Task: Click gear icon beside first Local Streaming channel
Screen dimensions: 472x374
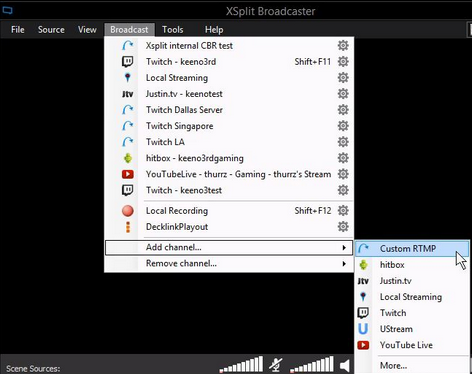Action: [x=343, y=78]
